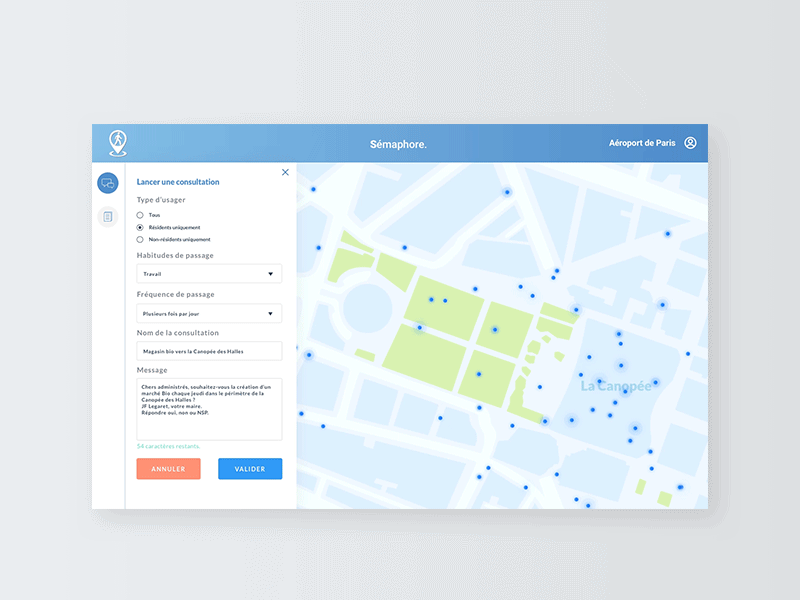The height and width of the screenshot is (600, 800).
Task: Click the Nom de la consultation field
Action: pos(209,351)
